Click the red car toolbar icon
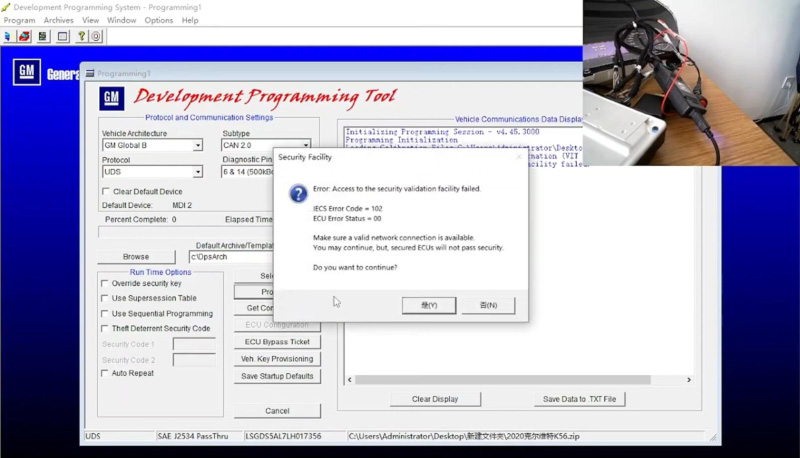The height and width of the screenshot is (458, 800). pyautogui.click(x=24, y=37)
